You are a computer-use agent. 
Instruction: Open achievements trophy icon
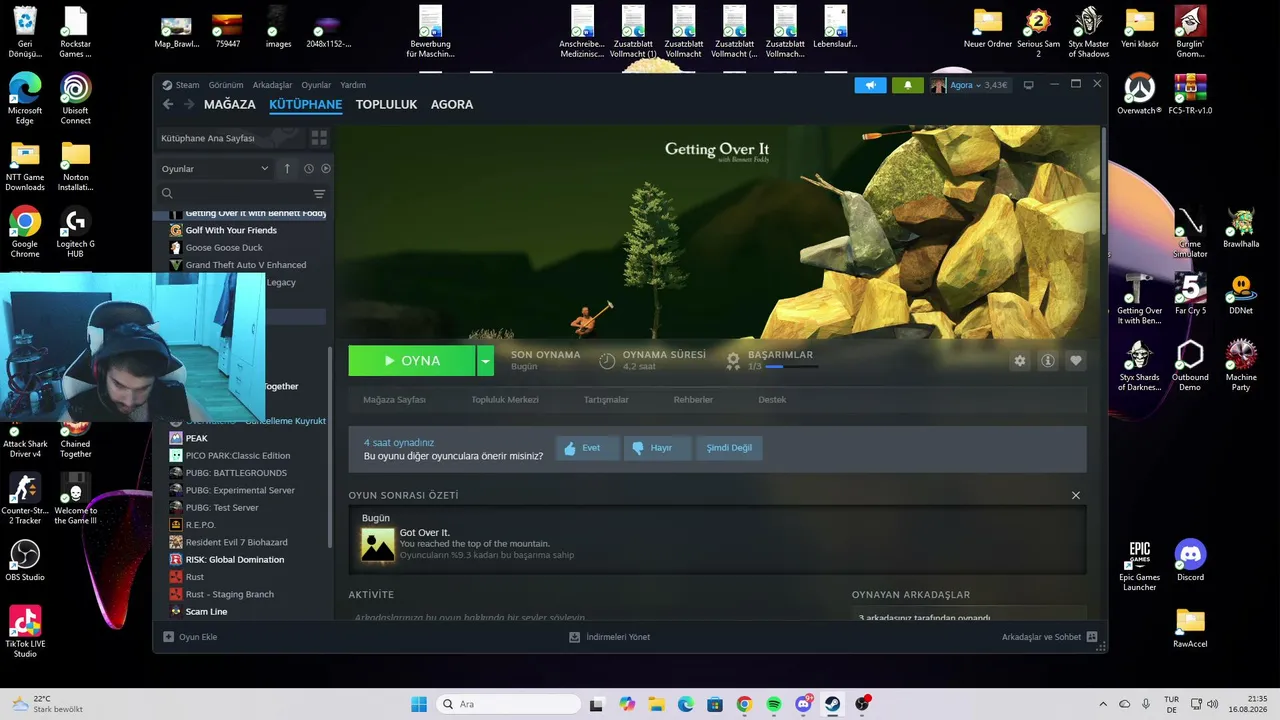coord(733,360)
